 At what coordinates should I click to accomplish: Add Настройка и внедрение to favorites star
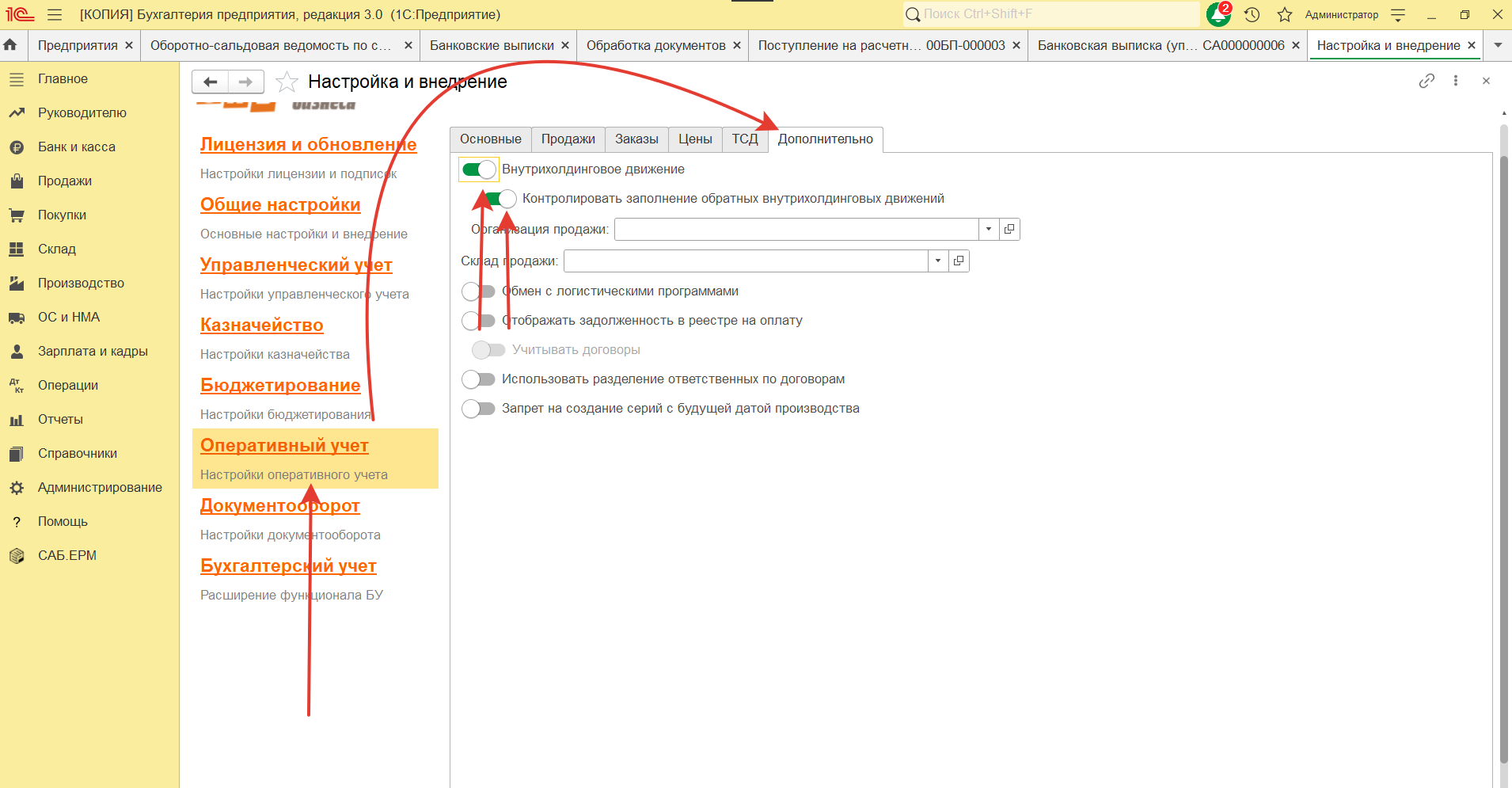pos(287,82)
